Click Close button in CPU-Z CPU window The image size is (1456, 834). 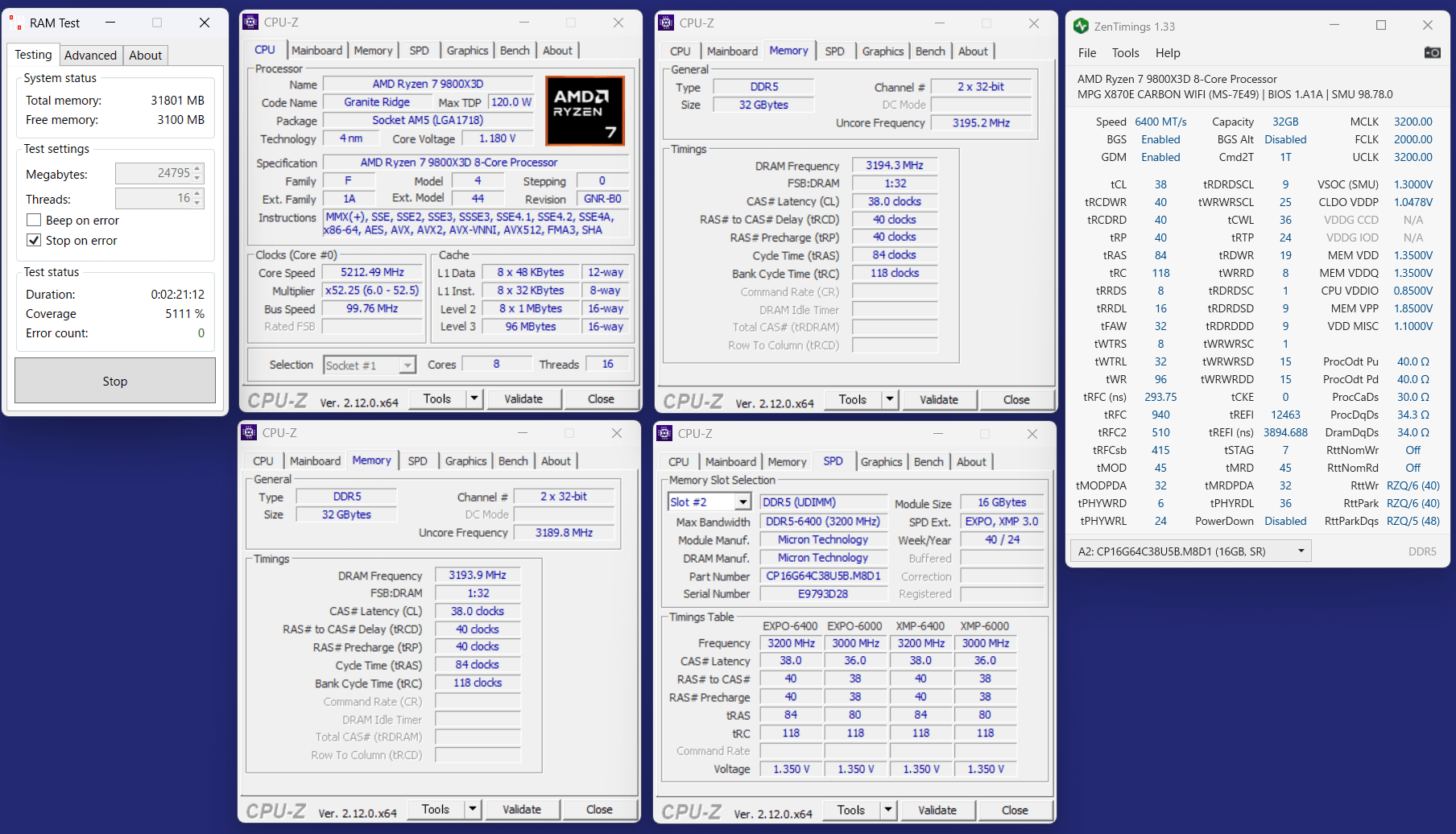click(601, 398)
